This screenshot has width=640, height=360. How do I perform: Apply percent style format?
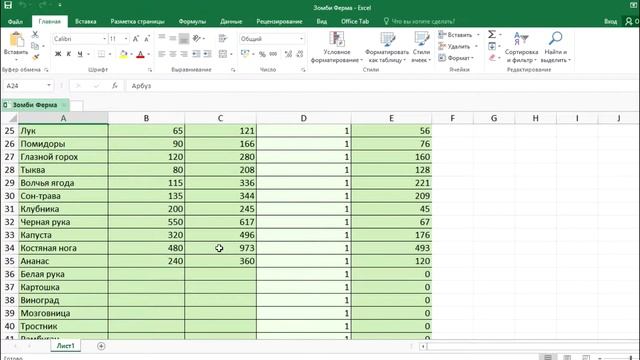262,54
